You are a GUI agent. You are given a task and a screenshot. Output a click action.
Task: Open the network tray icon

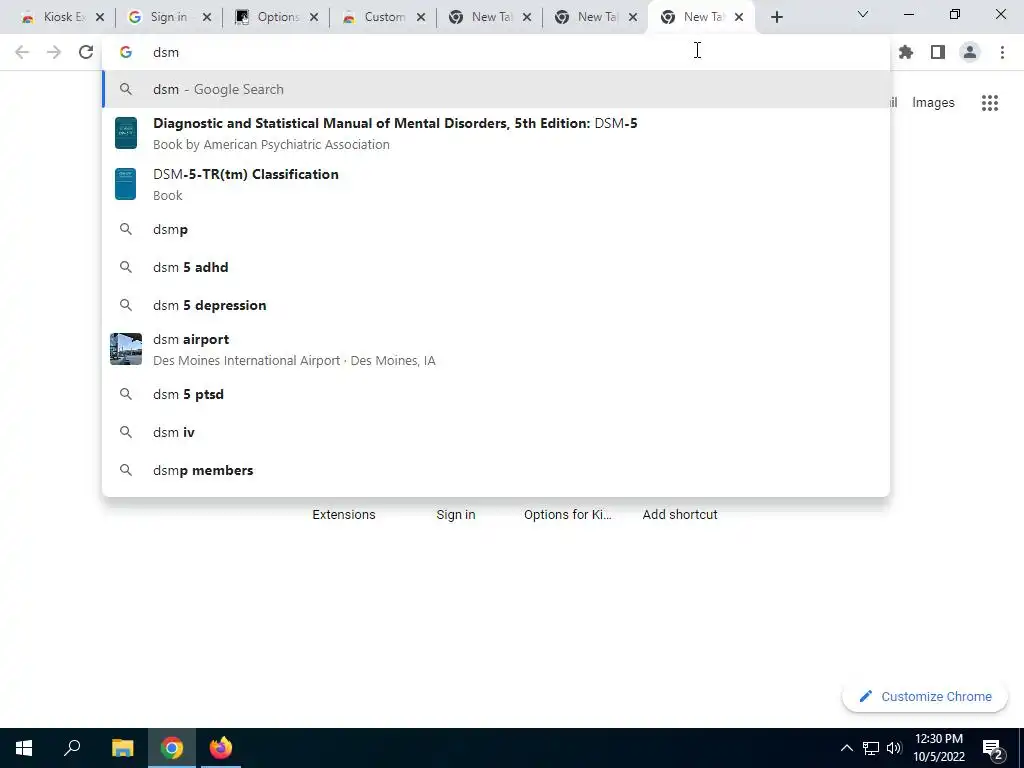coord(871,748)
